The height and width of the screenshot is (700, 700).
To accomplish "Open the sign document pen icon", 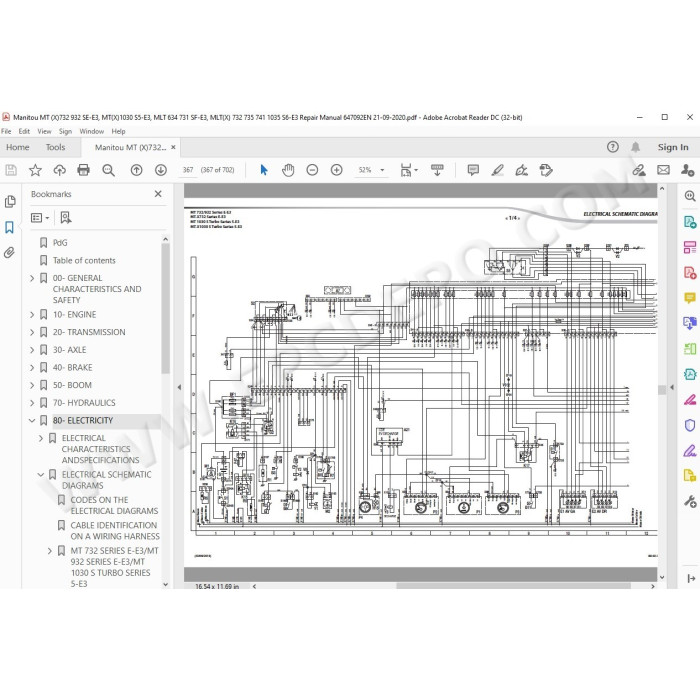I will click(x=521, y=170).
